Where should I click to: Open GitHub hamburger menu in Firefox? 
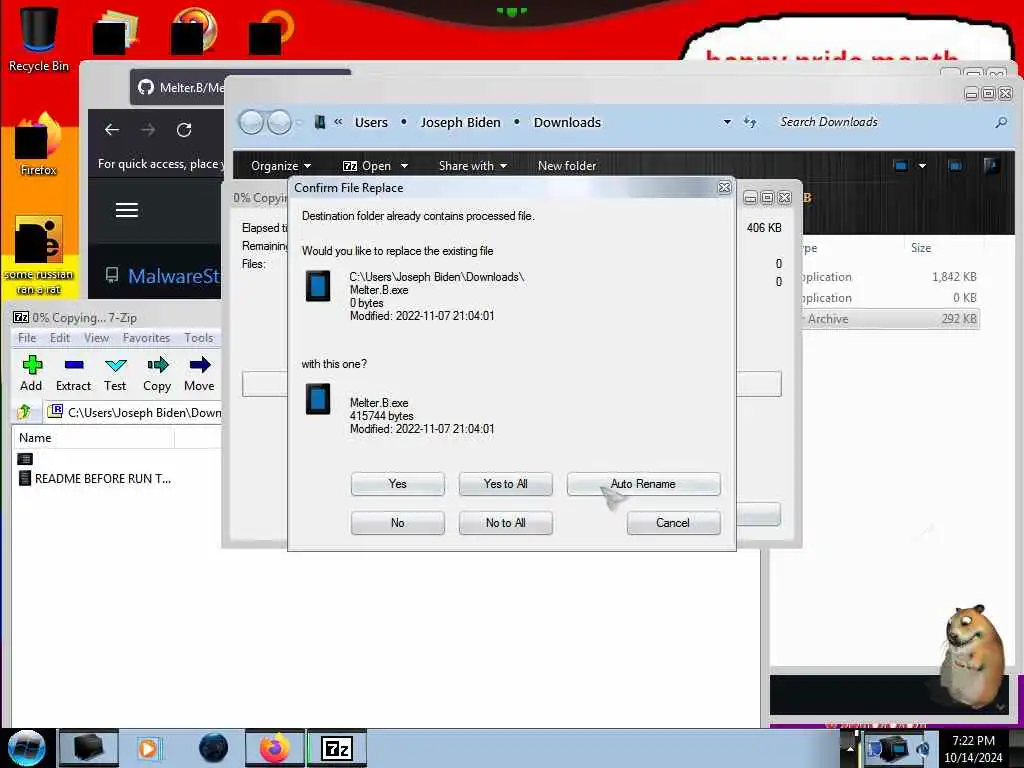click(x=127, y=210)
